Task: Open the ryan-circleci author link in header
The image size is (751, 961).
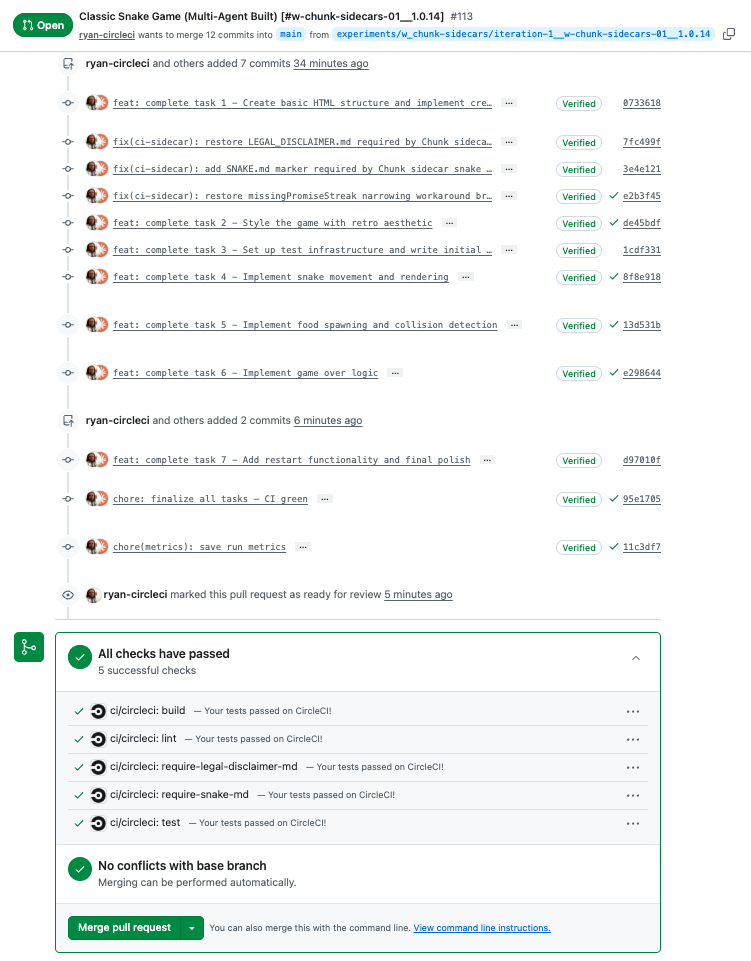Action: coord(107,35)
